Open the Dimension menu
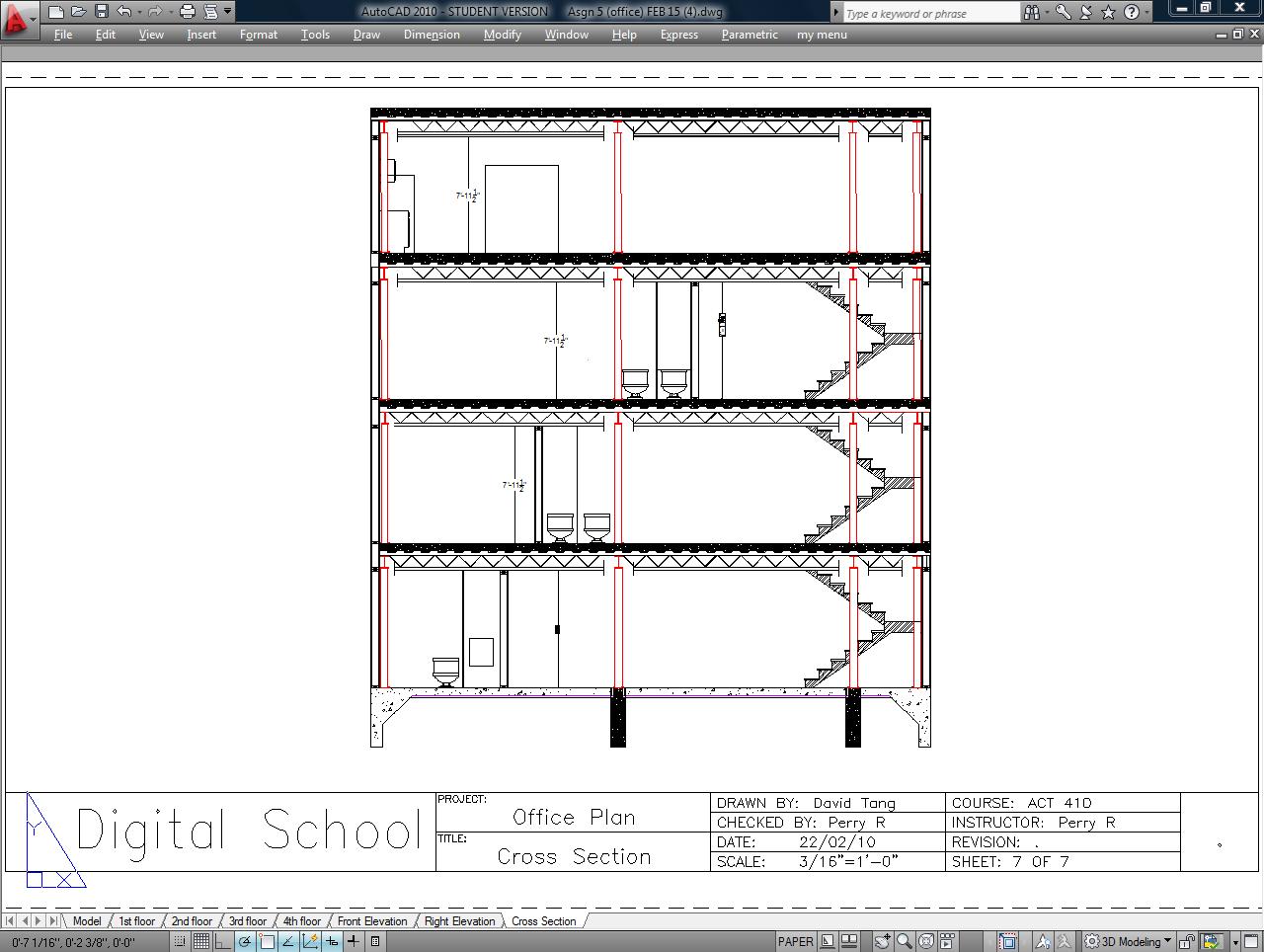 point(432,35)
